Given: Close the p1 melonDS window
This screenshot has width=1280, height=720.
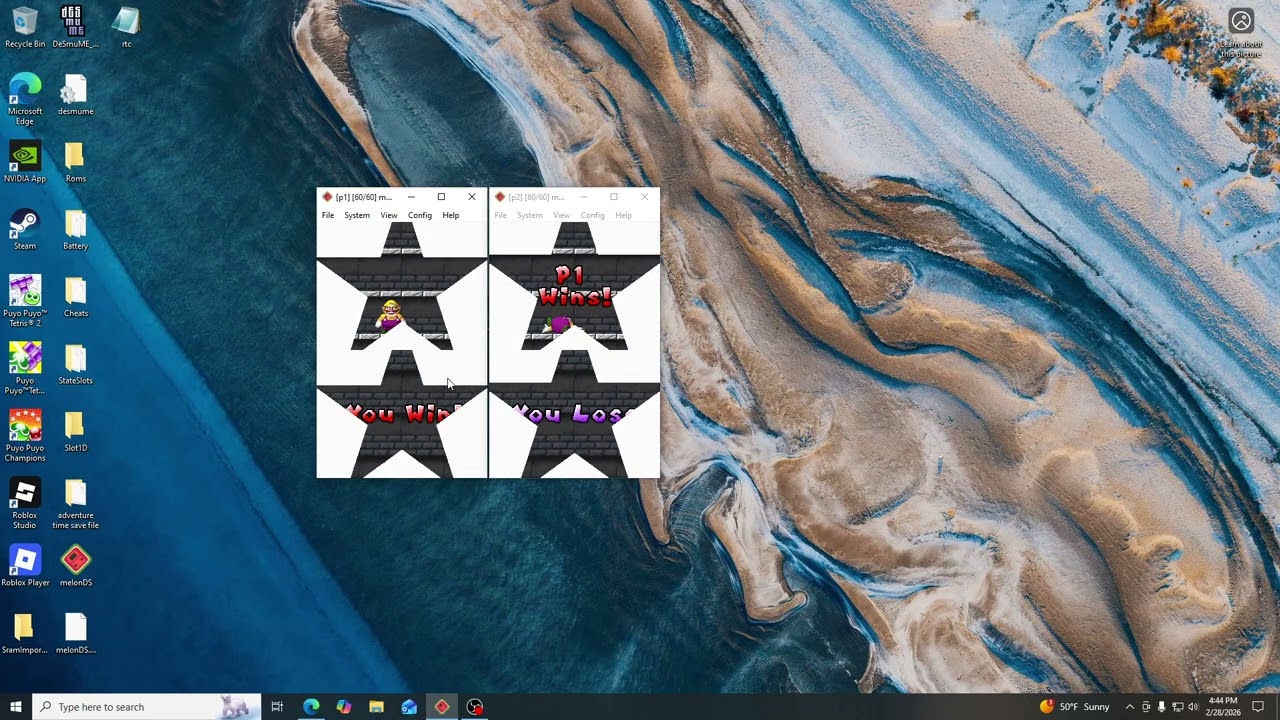Looking at the screenshot, I should [472, 197].
